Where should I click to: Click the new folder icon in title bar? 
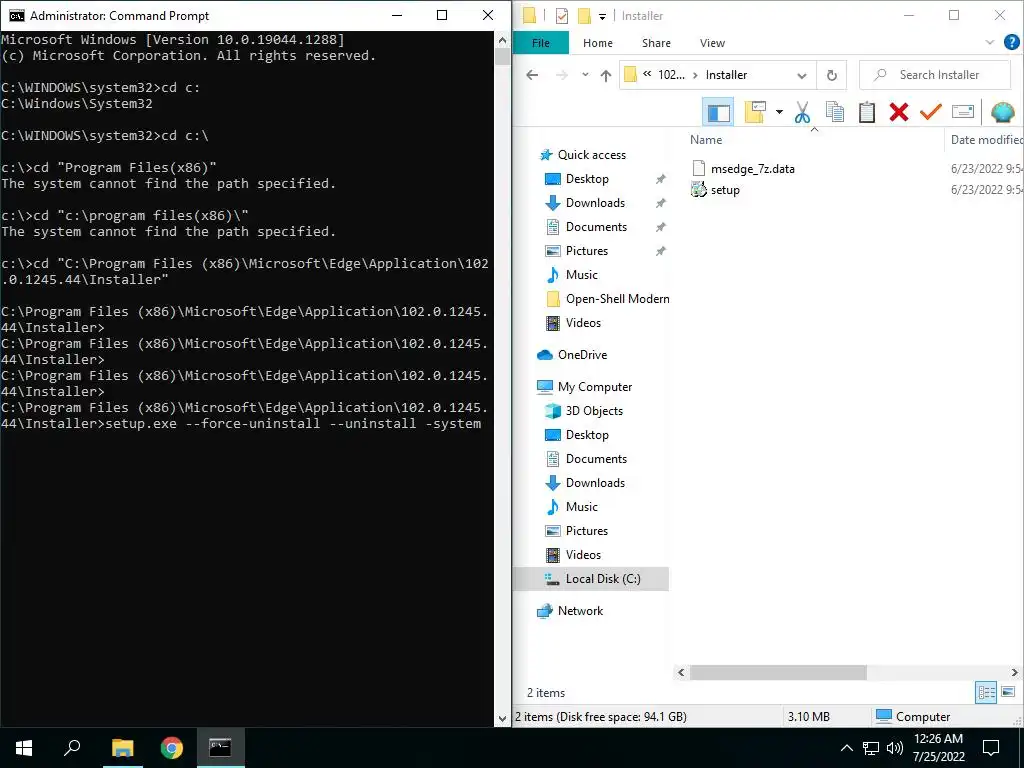click(584, 16)
